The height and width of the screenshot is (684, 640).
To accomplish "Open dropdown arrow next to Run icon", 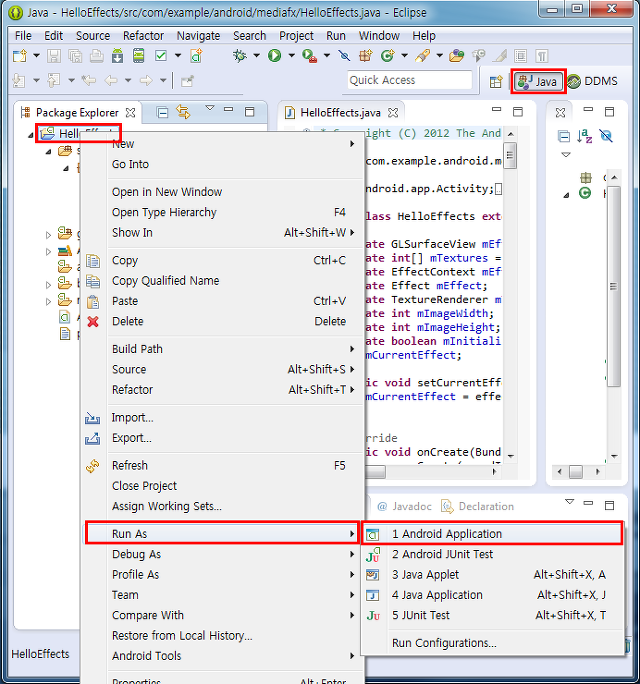I will click(x=291, y=56).
